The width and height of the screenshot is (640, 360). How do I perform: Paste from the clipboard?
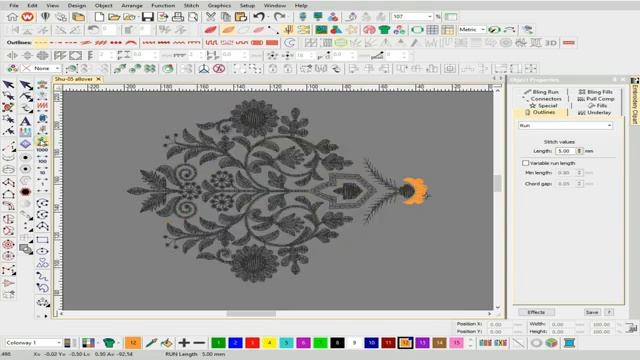tap(241, 17)
